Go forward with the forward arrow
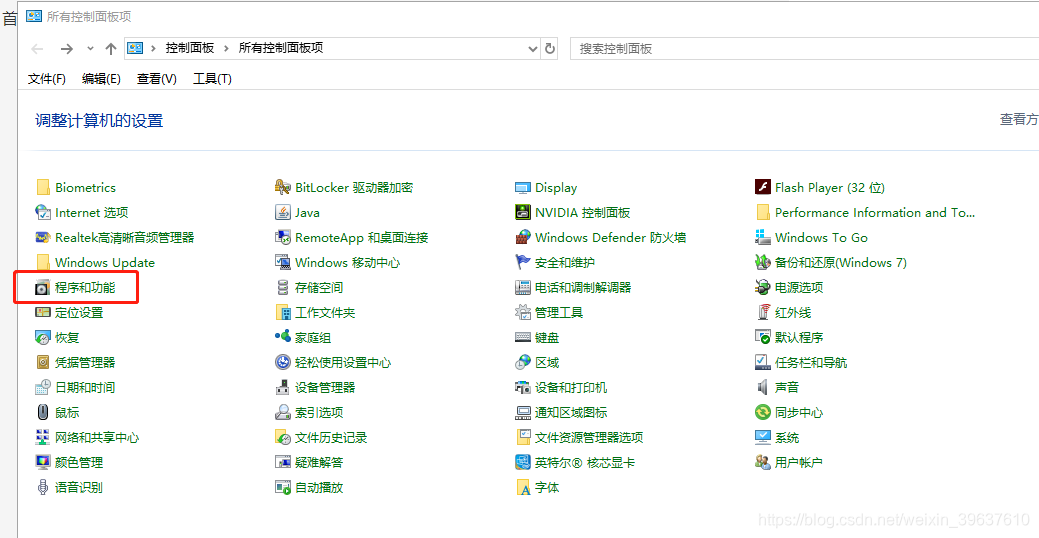Screen dimensions: 1039x538 [66, 48]
